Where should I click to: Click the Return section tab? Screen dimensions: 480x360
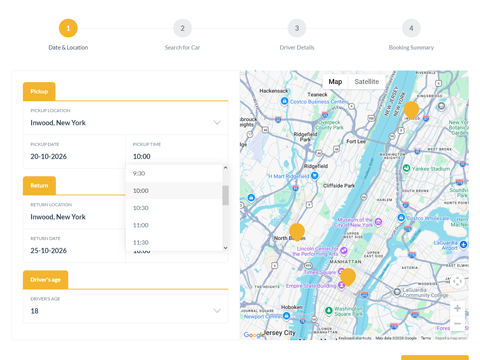pyautogui.click(x=39, y=185)
